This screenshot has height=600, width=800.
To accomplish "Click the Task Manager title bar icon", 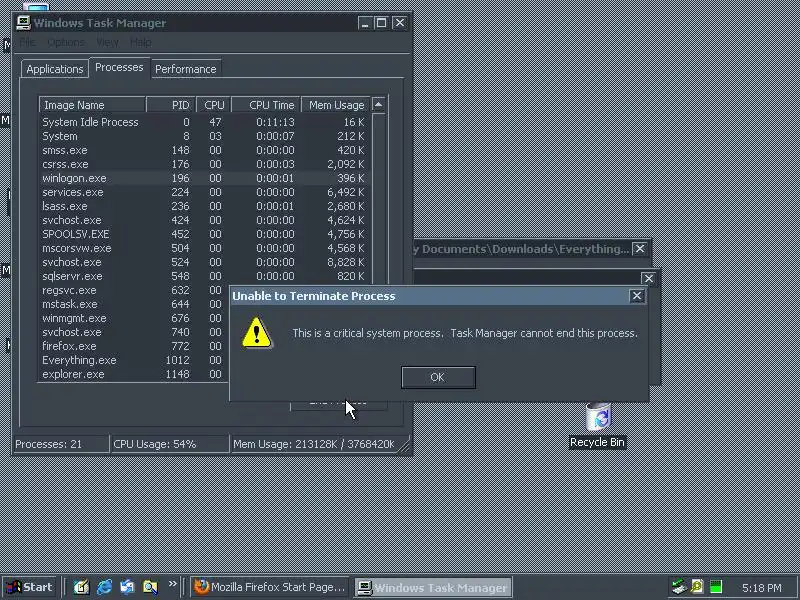I will [23, 22].
